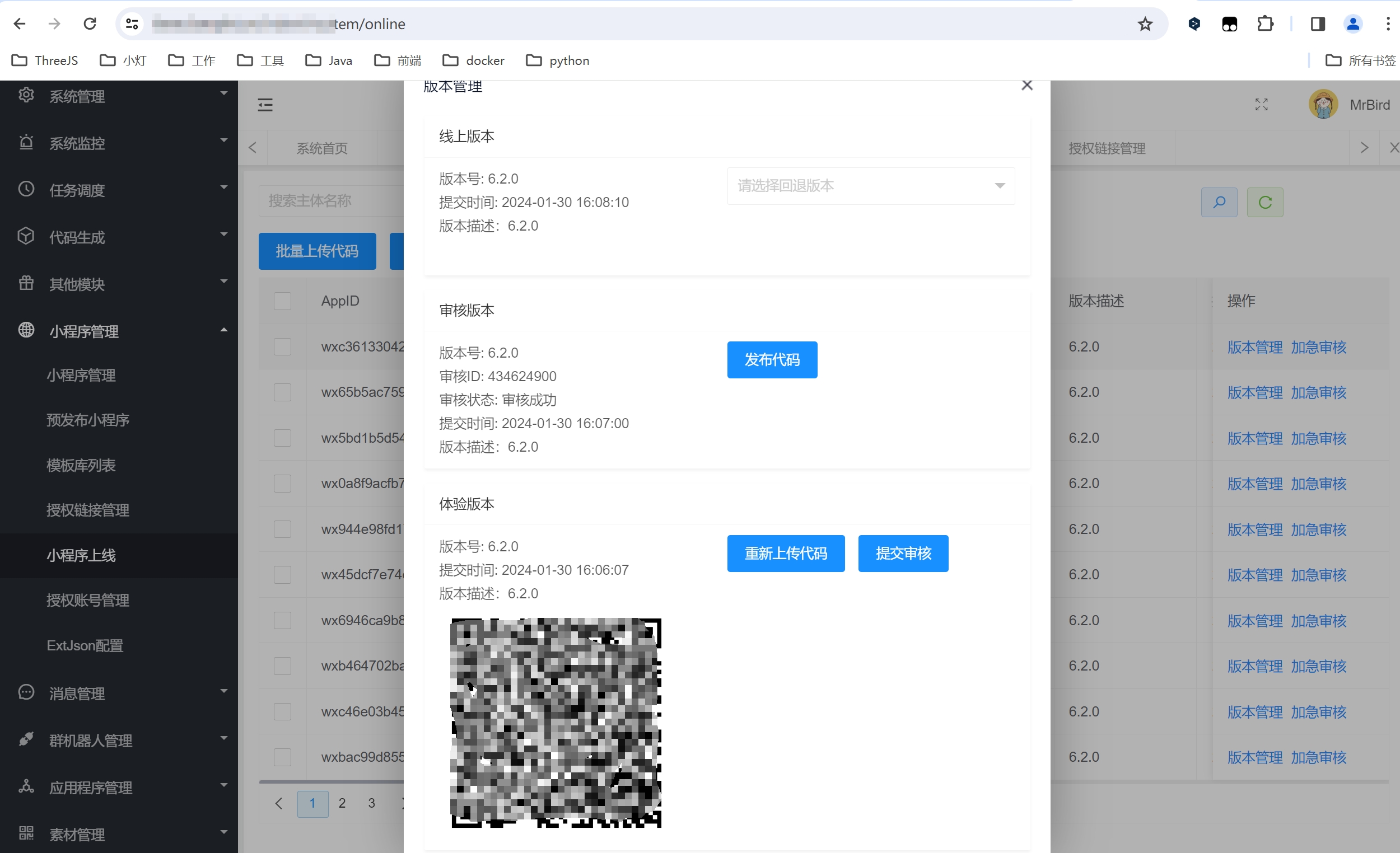Click the 批量上传代码 button
Screen dimensions: 1400x853
click(317, 251)
